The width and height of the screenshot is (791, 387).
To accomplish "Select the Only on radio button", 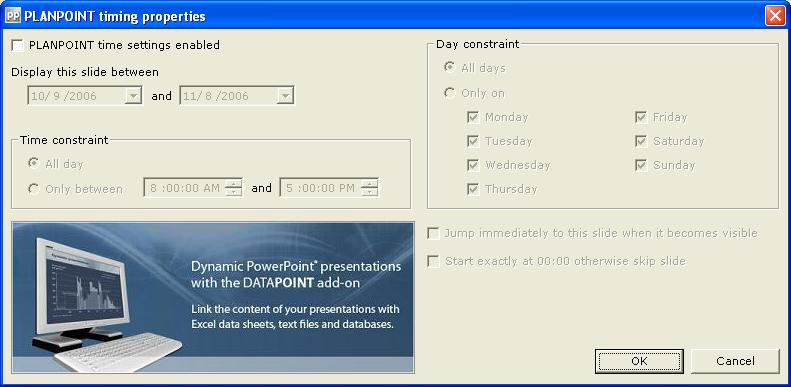I will click(x=449, y=93).
